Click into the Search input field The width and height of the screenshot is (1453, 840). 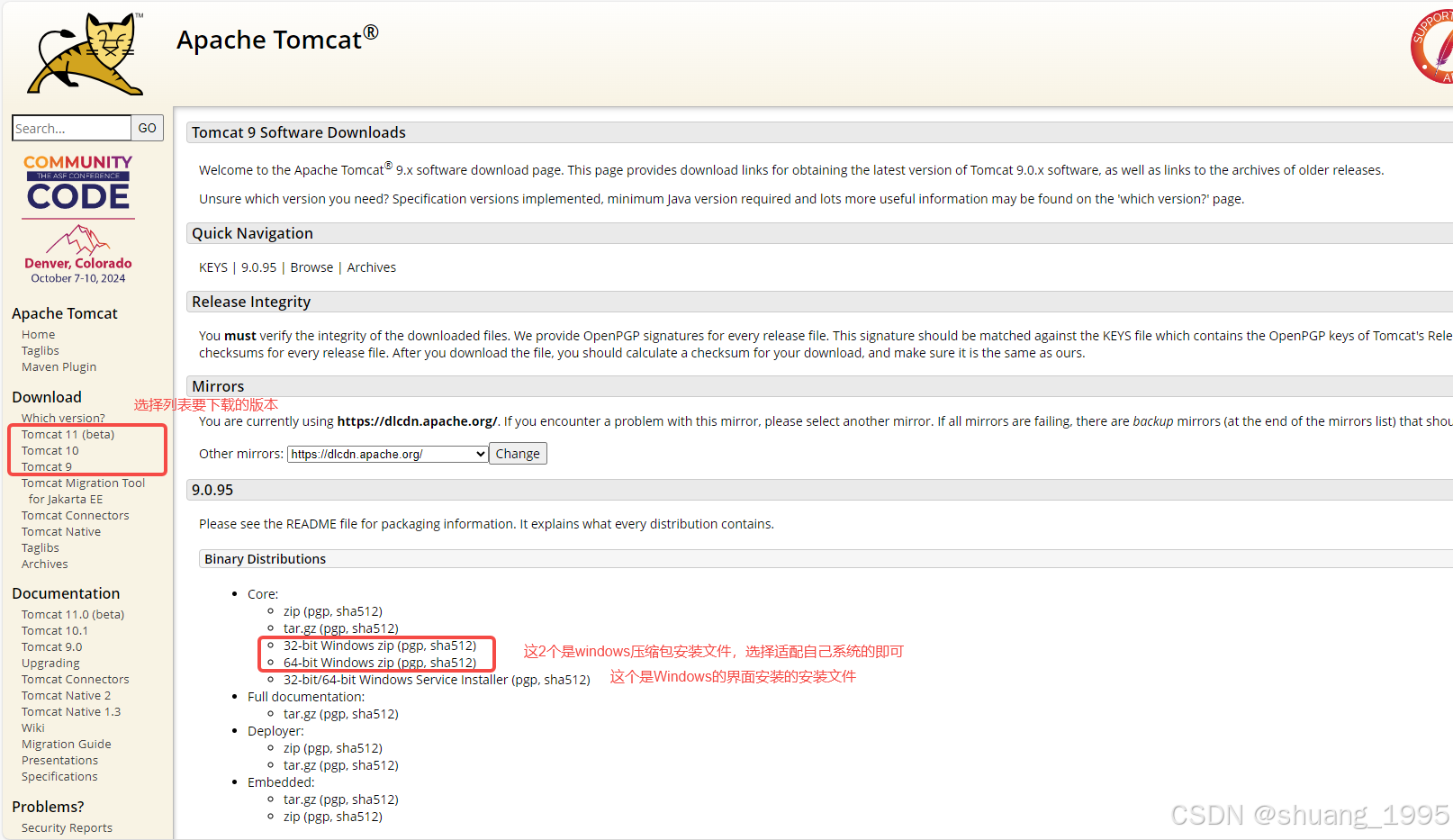tap(72, 128)
